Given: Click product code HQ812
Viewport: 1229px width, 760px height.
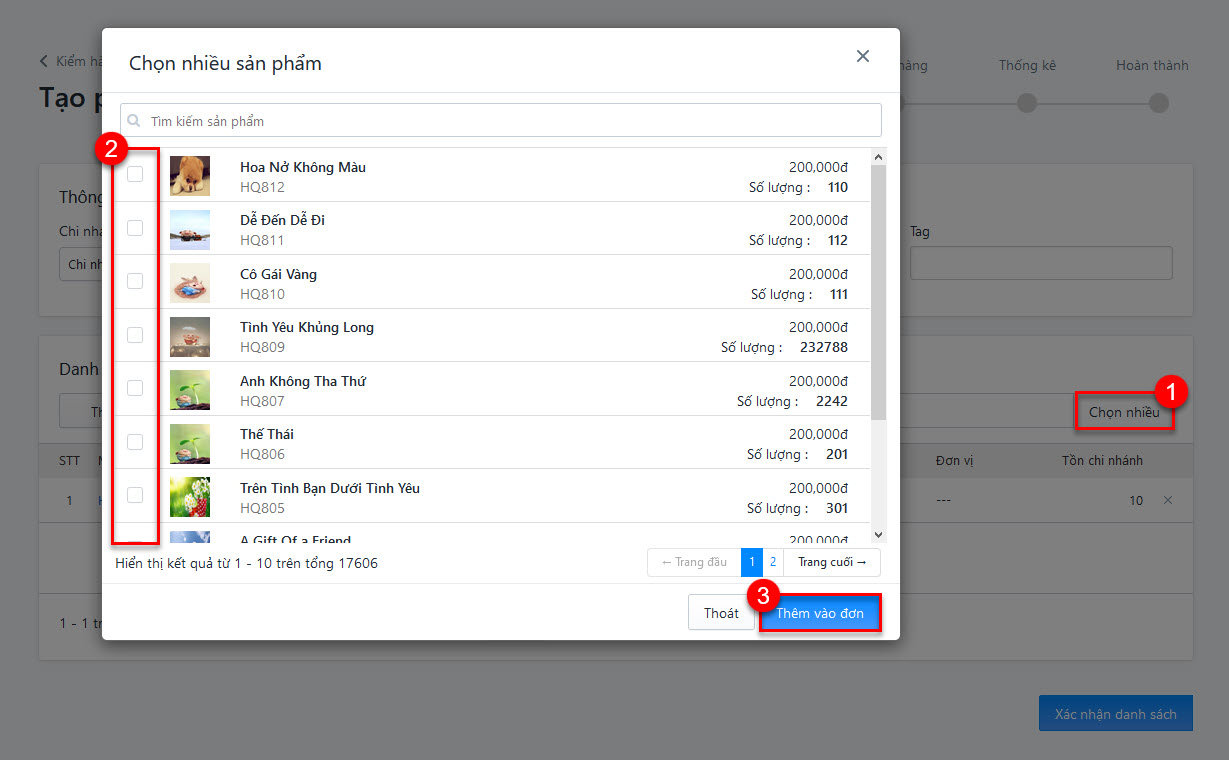Looking at the screenshot, I should click(262, 187).
